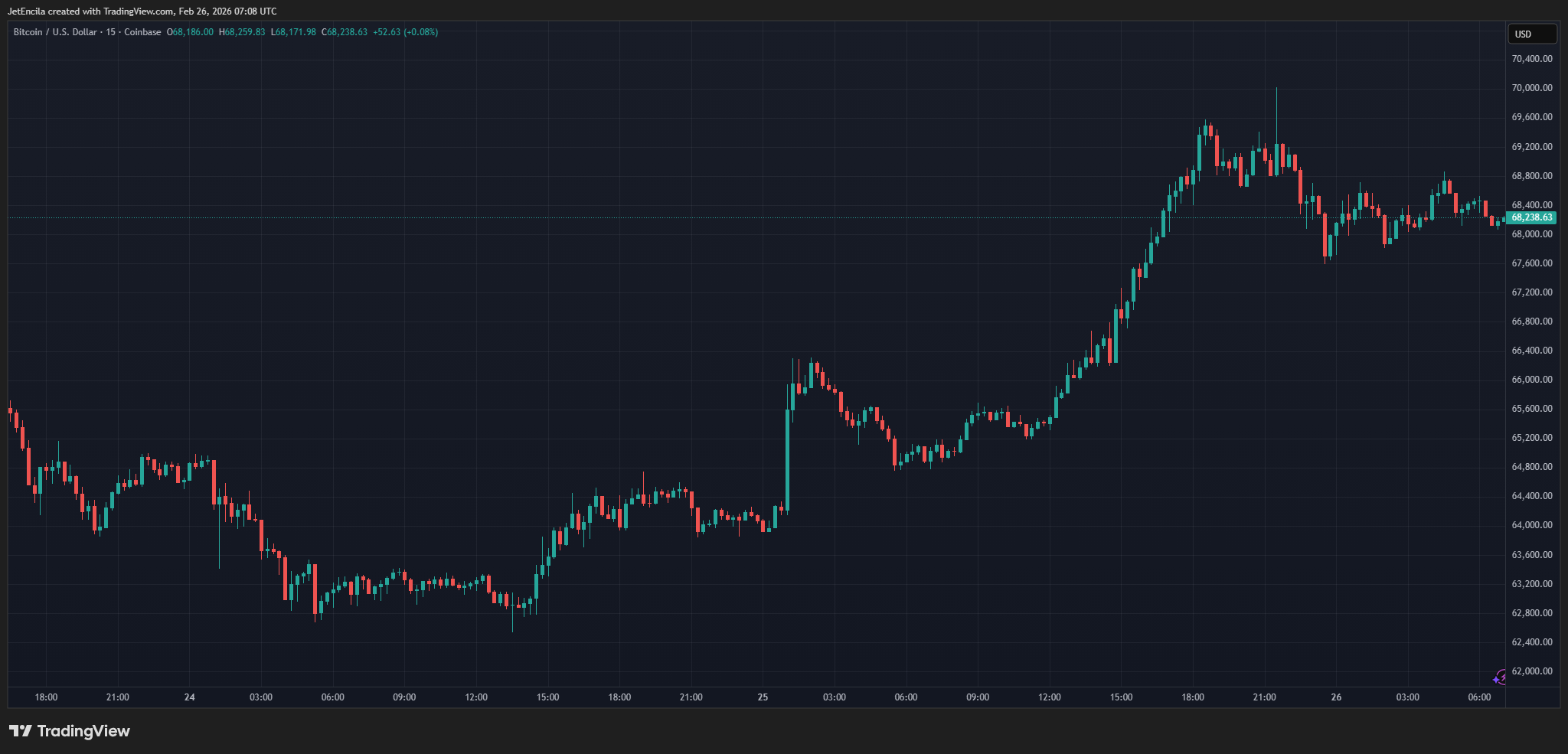This screenshot has height=754, width=1568.
Task: Click the Bitcoin / U.S. Dollar symbol title
Action: pos(55,32)
